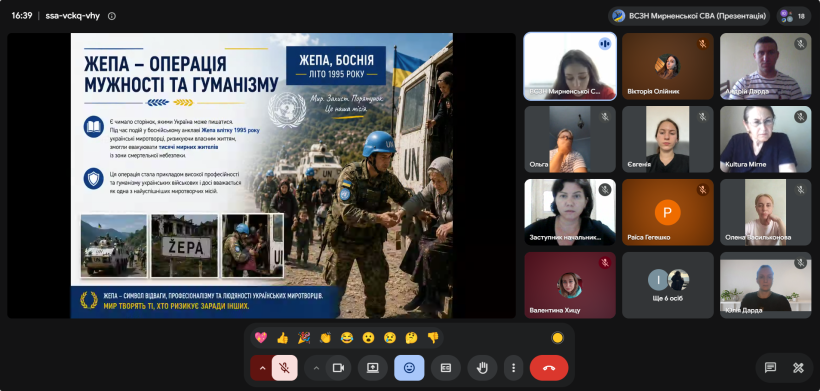Open more options three-dot menu
The height and width of the screenshot is (391, 820).
tap(514, 368)
